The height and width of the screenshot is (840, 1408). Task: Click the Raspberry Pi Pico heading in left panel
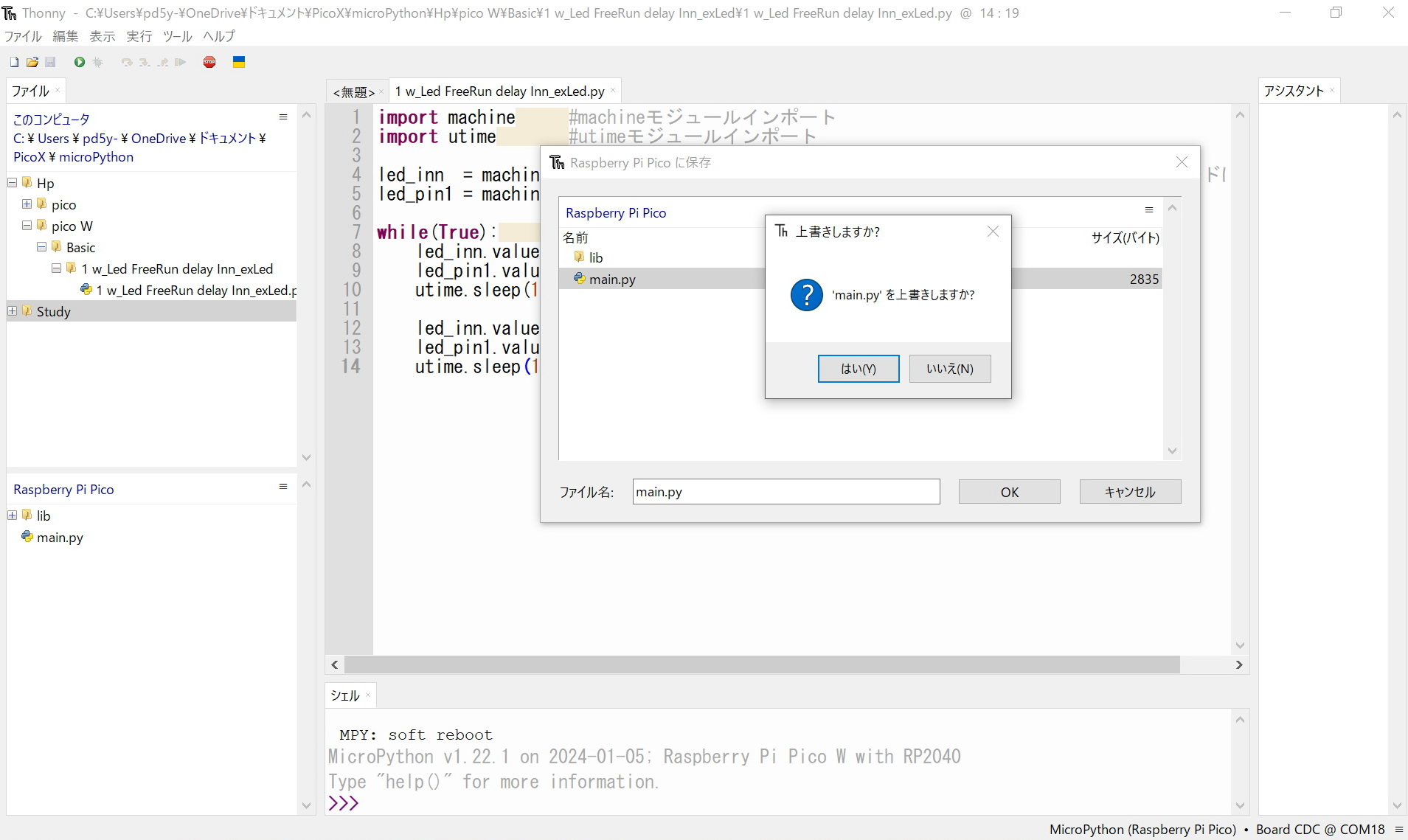[63, 489]
